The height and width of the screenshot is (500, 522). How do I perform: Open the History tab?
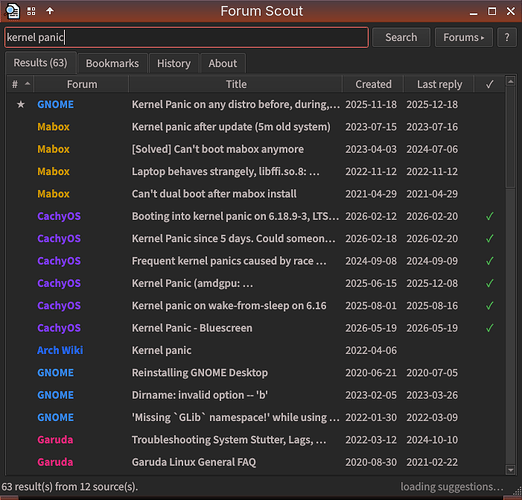[x=174, y=63]
